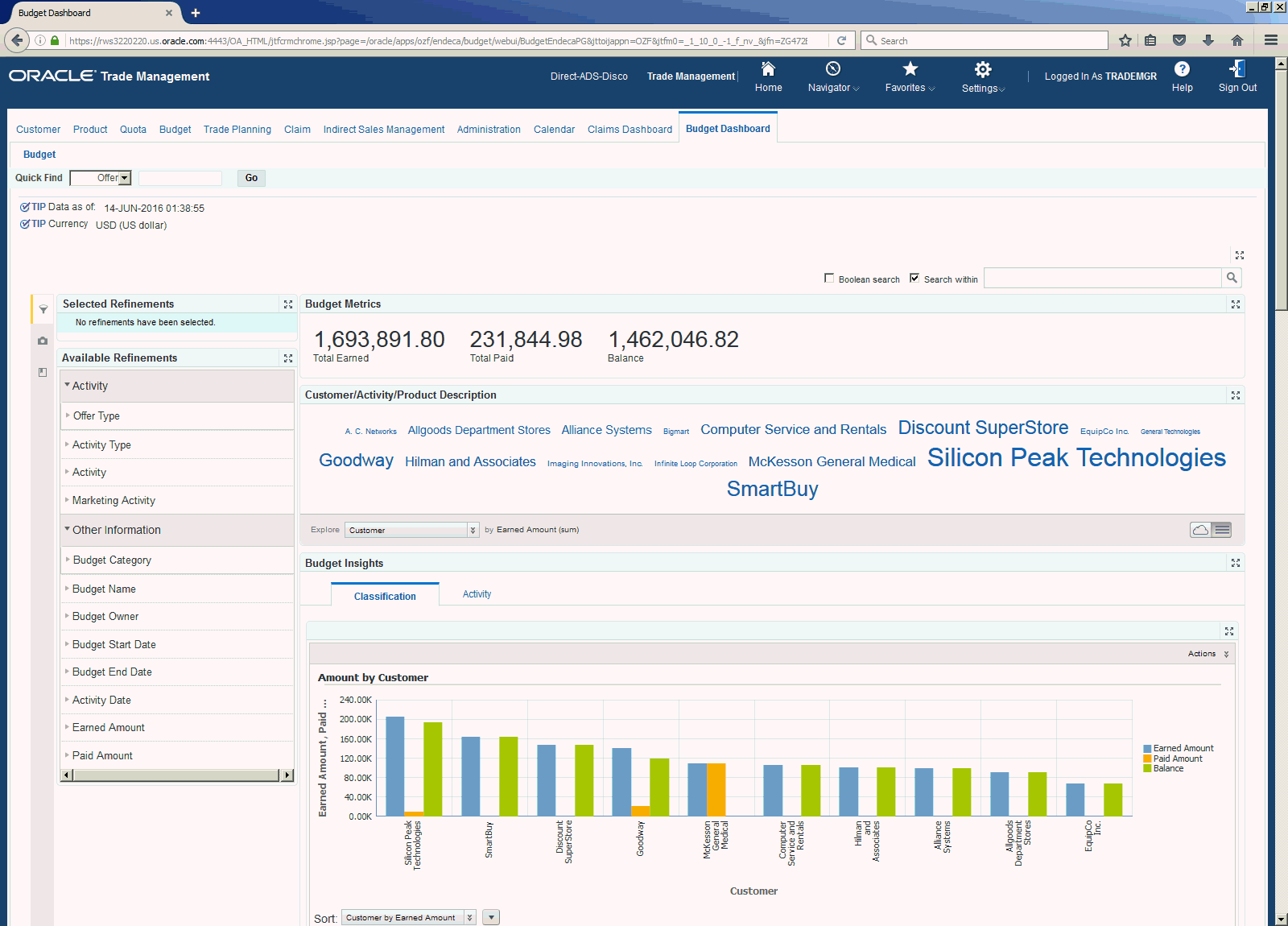This screenshot has height=926, width=1288.
Task: Maximize the Available Refinements panel
Action: tap(288, 358)
